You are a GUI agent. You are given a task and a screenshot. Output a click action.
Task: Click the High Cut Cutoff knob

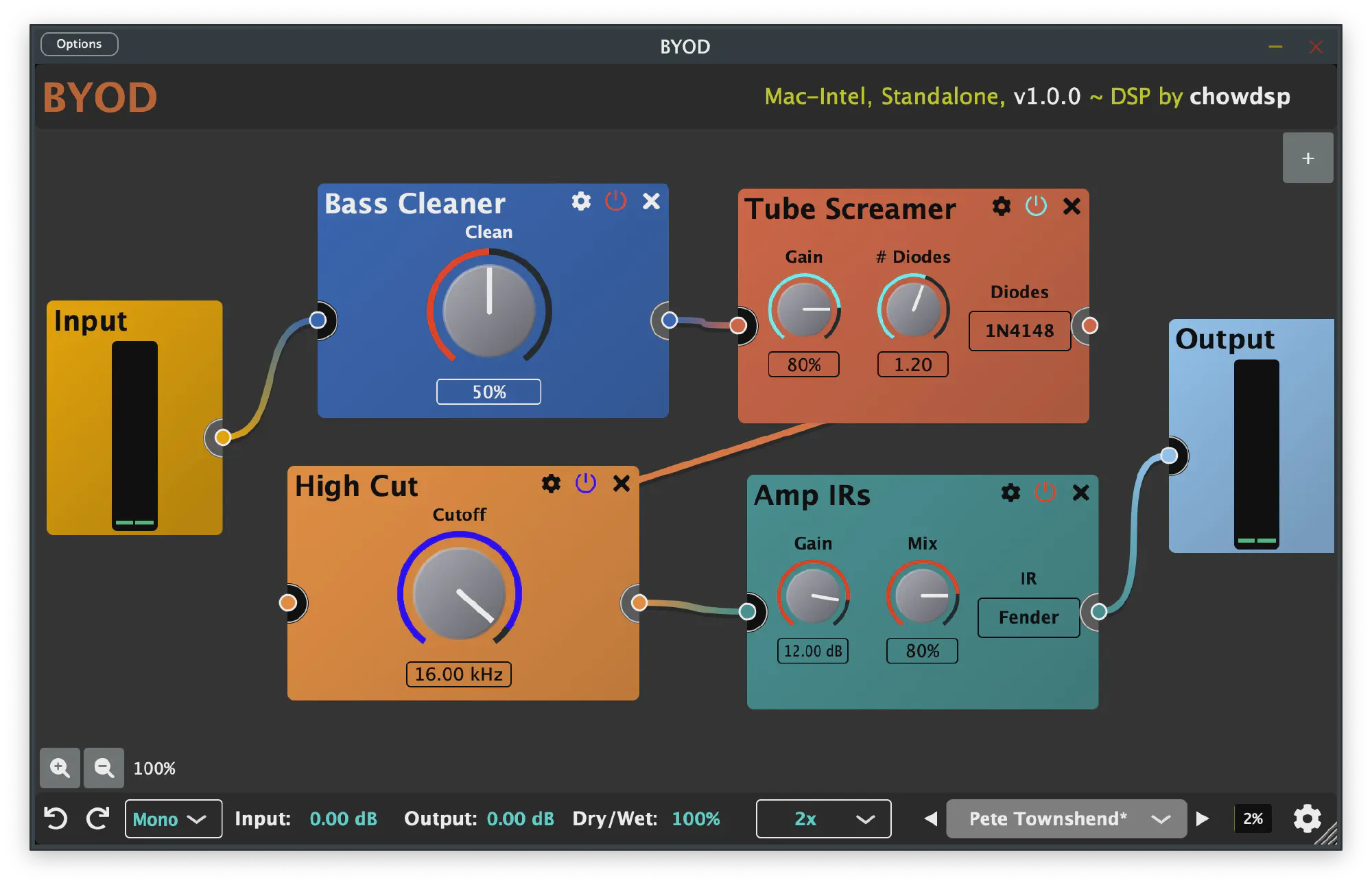point(460,593)
